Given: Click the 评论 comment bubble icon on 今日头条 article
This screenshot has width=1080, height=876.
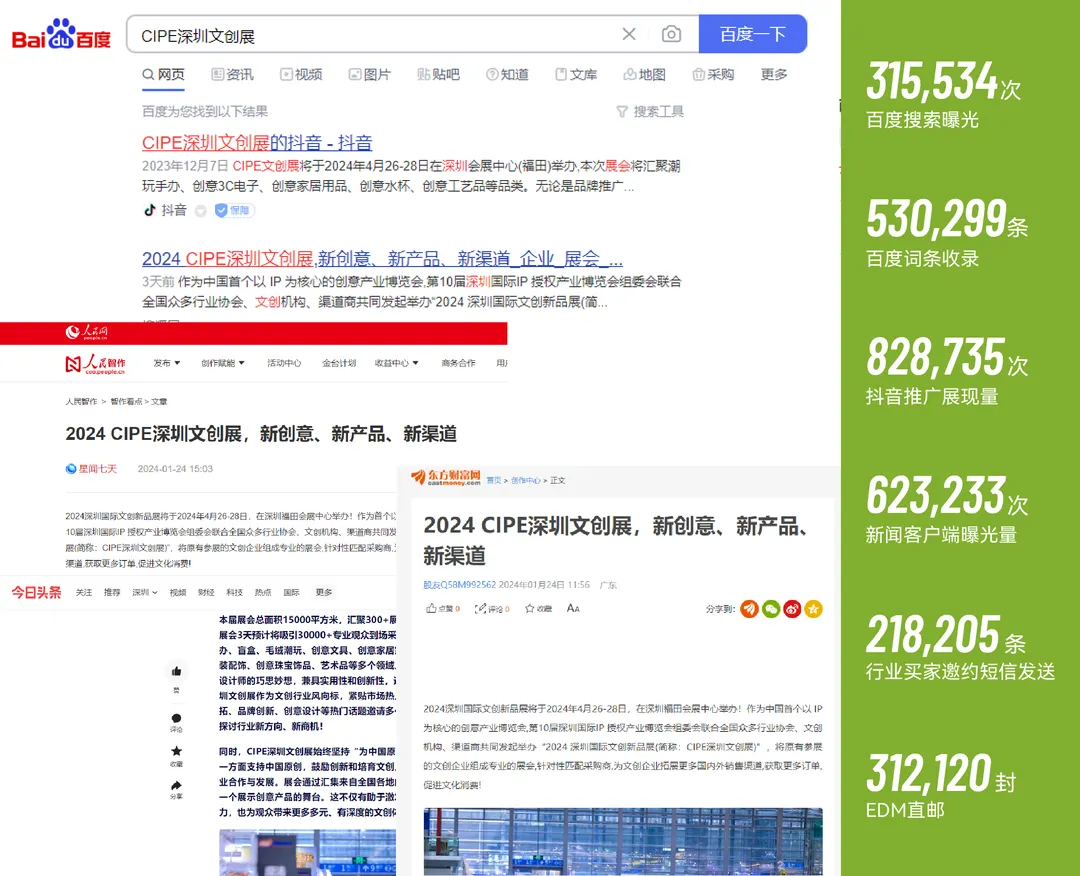Looking at the screenshot, I should pos(176,718).
